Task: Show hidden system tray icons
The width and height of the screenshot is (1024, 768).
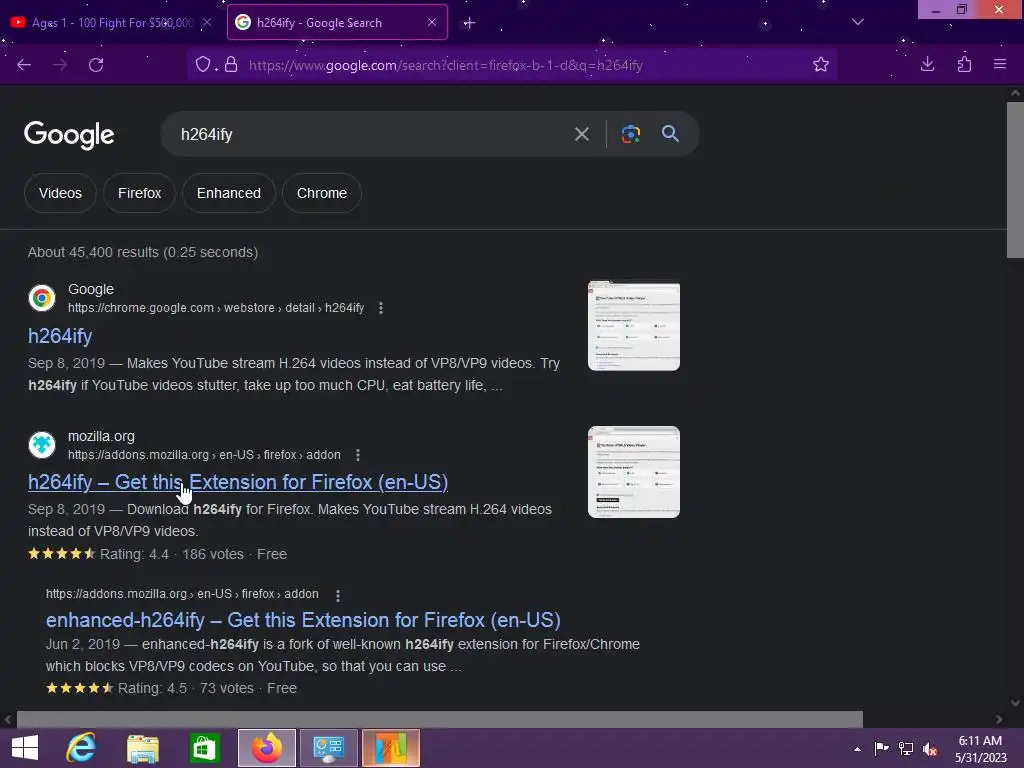Action: click(x=857, y=749)
